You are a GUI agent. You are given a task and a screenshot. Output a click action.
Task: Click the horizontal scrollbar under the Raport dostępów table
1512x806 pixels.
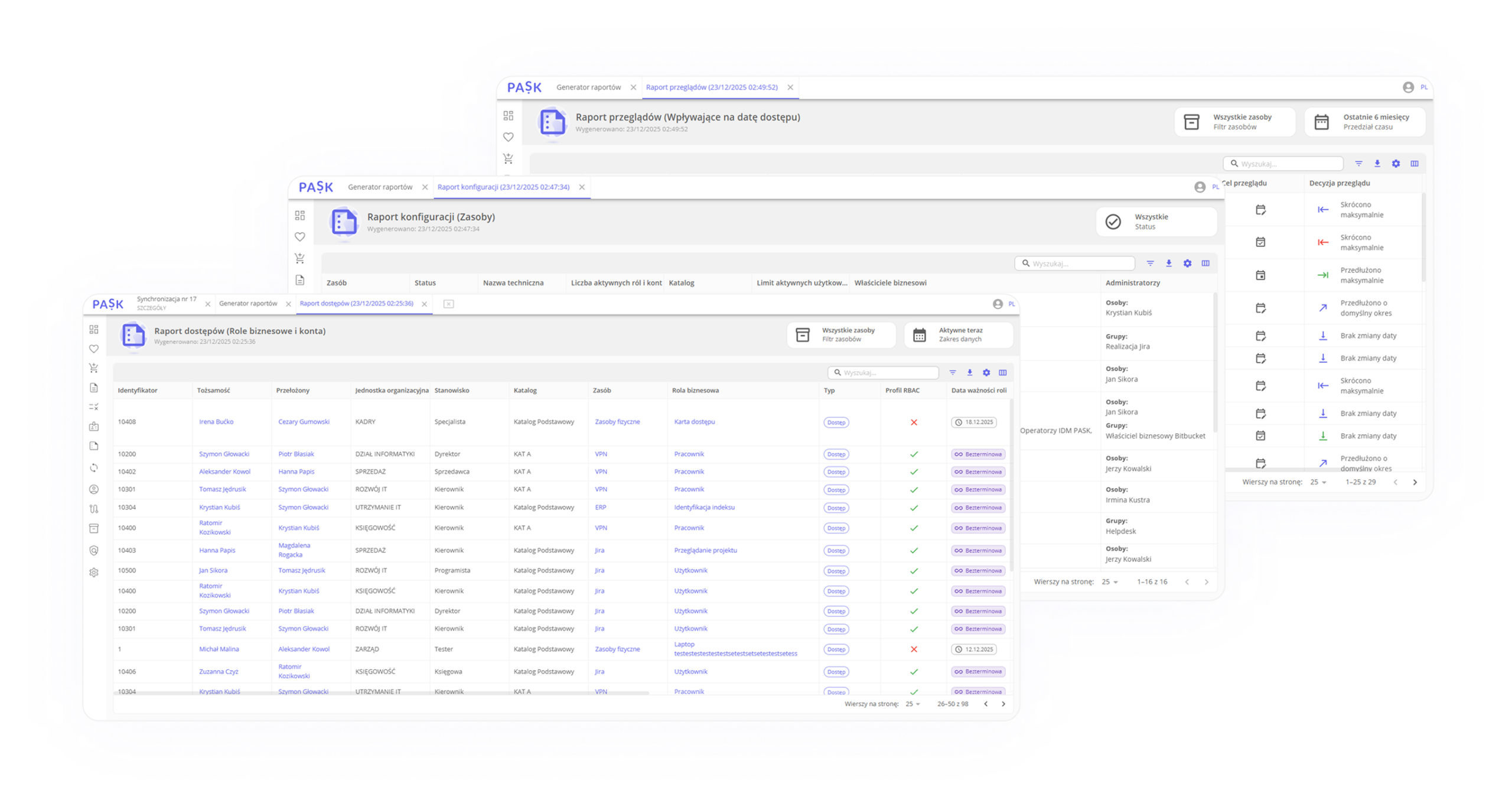[x=381, y=693]
